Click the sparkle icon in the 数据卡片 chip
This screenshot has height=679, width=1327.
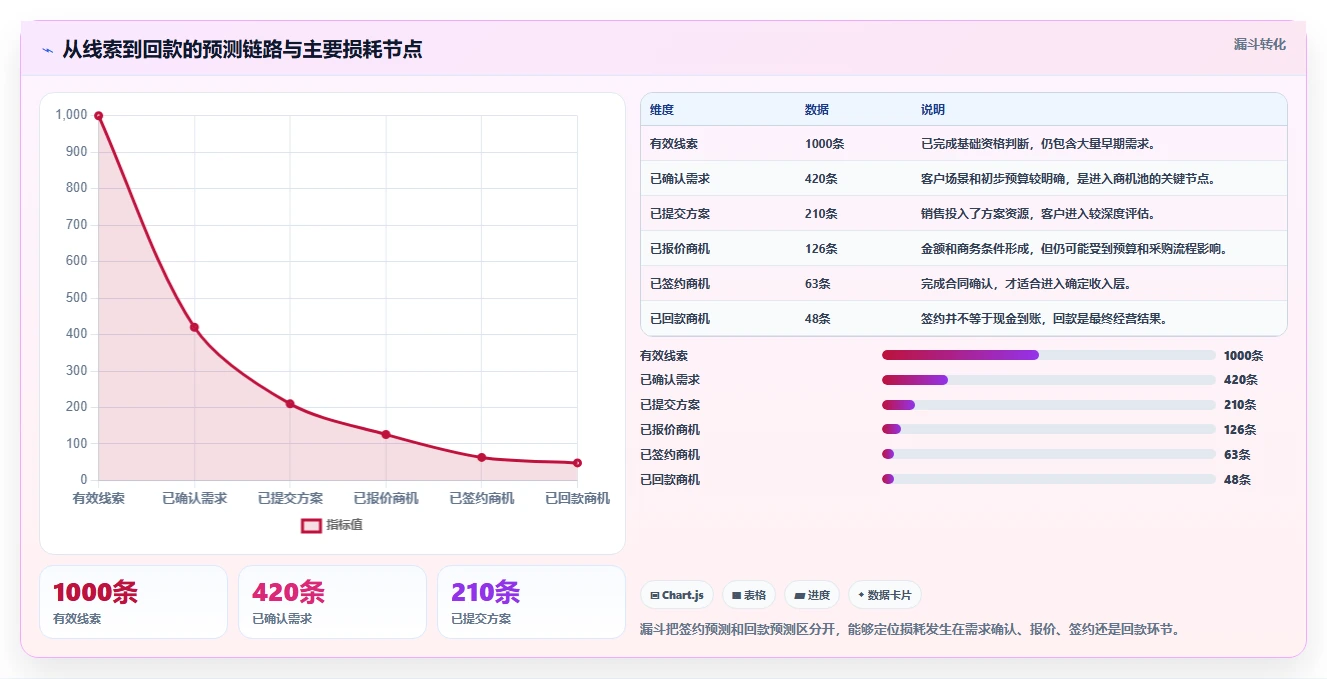861,595
